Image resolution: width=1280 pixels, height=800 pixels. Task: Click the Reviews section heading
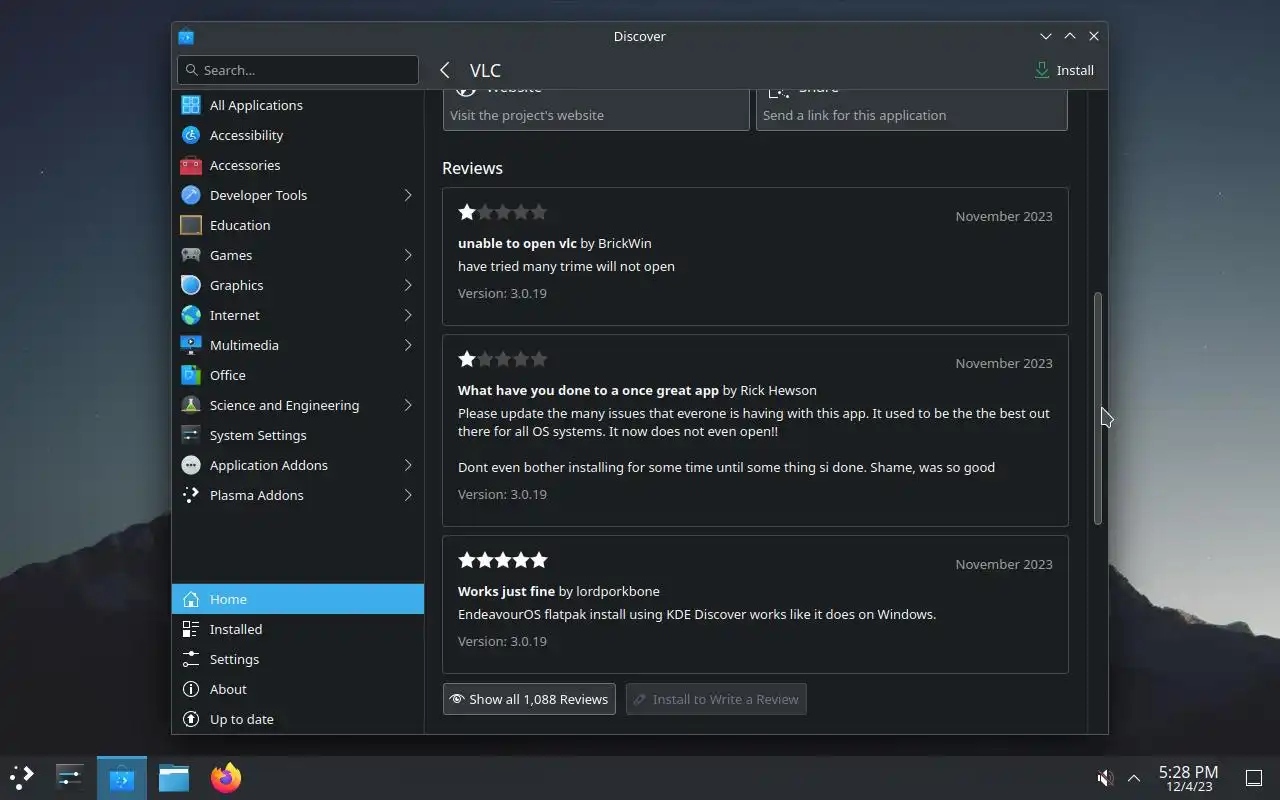tap(472, 168)
